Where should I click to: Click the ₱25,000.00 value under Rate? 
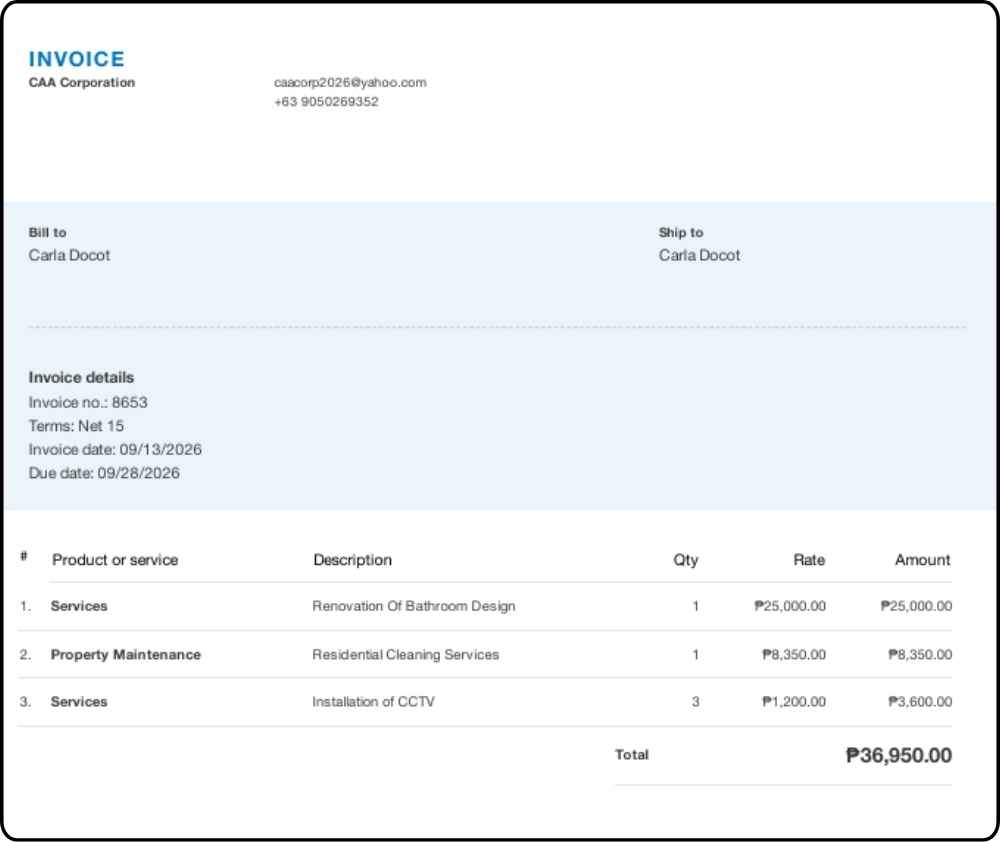pyautogui.click(x=790, y=606)
